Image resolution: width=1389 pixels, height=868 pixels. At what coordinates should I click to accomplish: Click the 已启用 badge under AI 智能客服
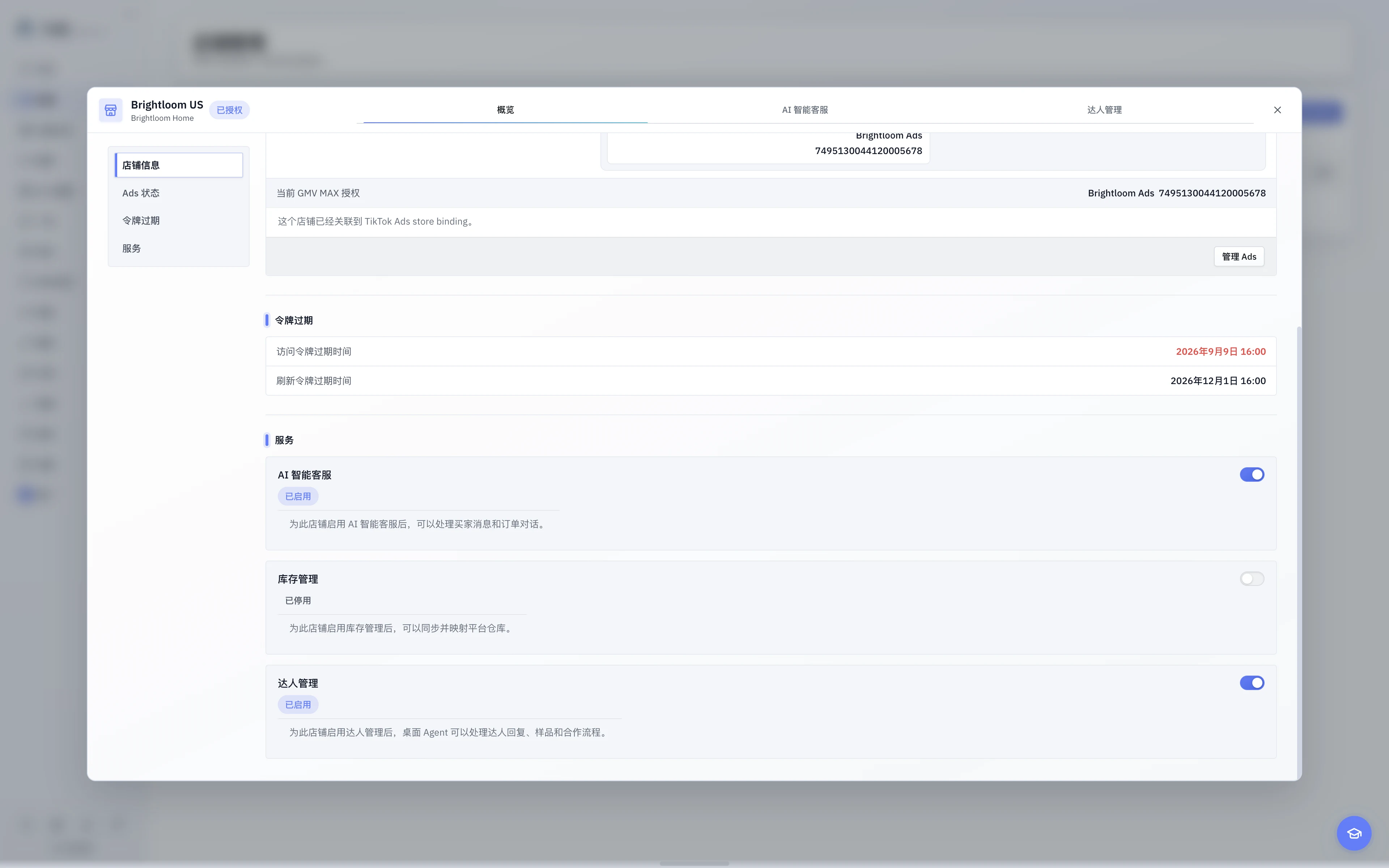[298, 497]
